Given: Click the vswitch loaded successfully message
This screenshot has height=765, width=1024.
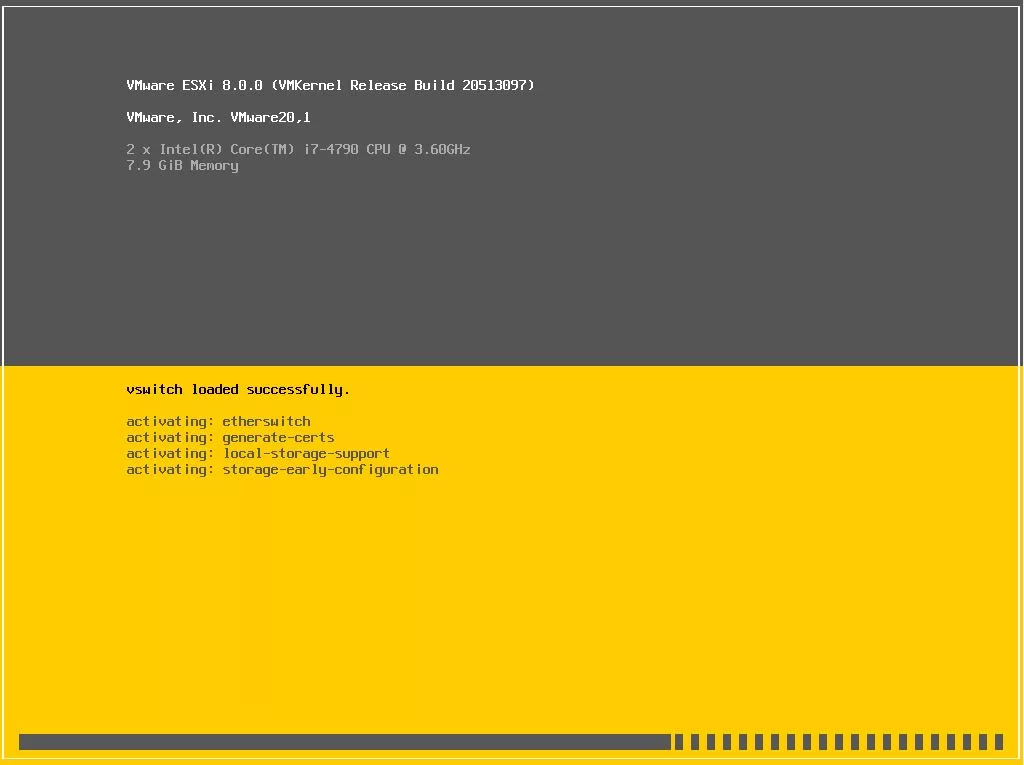Looking at the screenshot, I should 238,390.
